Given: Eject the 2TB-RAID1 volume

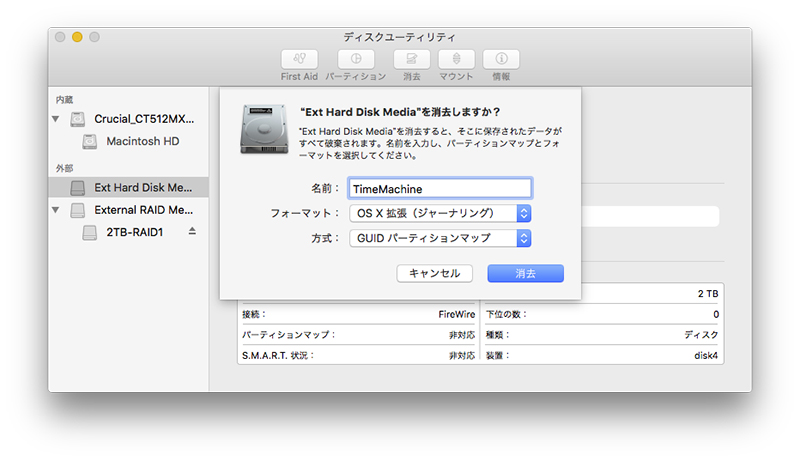Looking at the screenshot, I should pyautogui.click(x=192, y=232).
